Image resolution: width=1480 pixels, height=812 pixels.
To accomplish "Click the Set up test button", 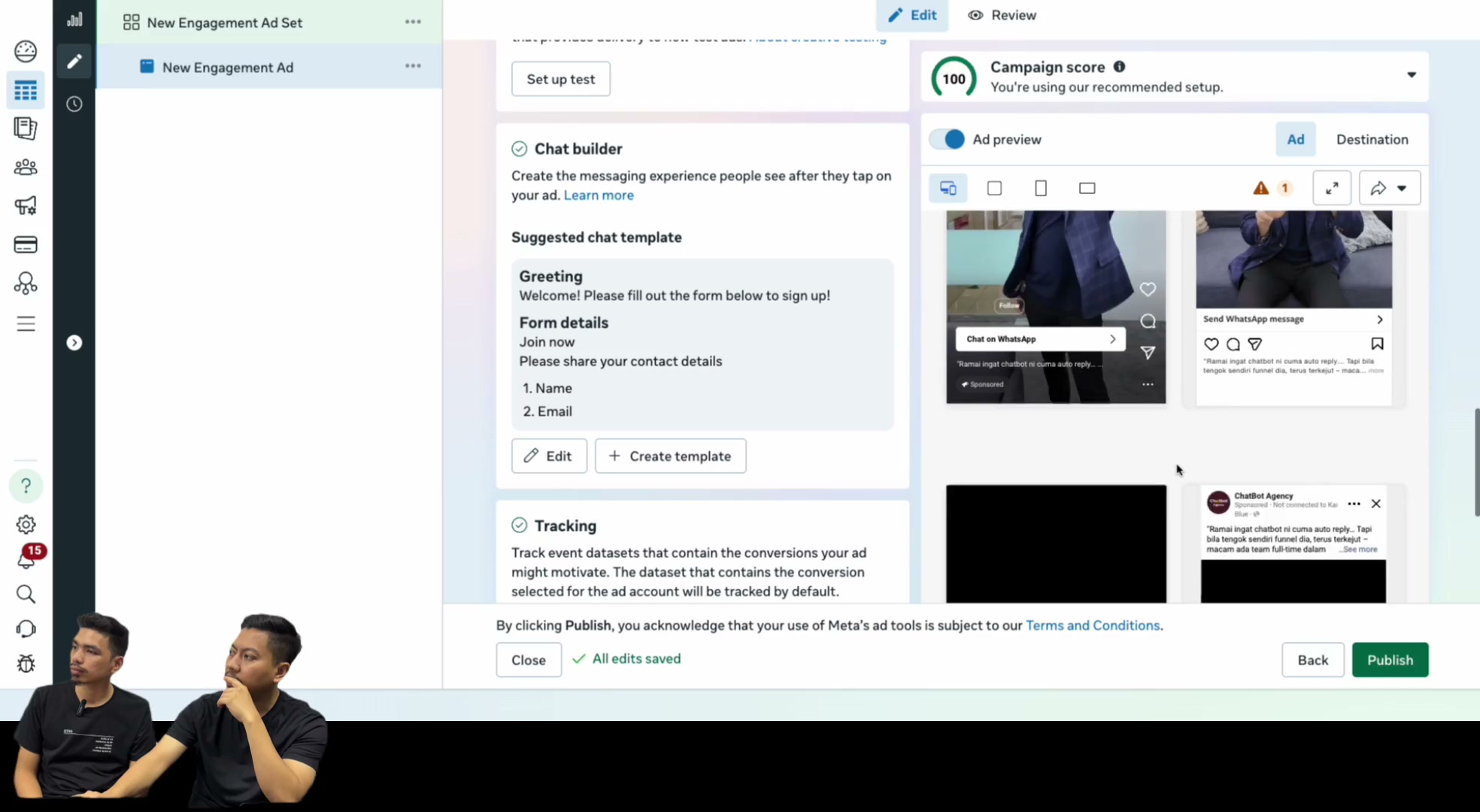I will (x=560, y=79).
